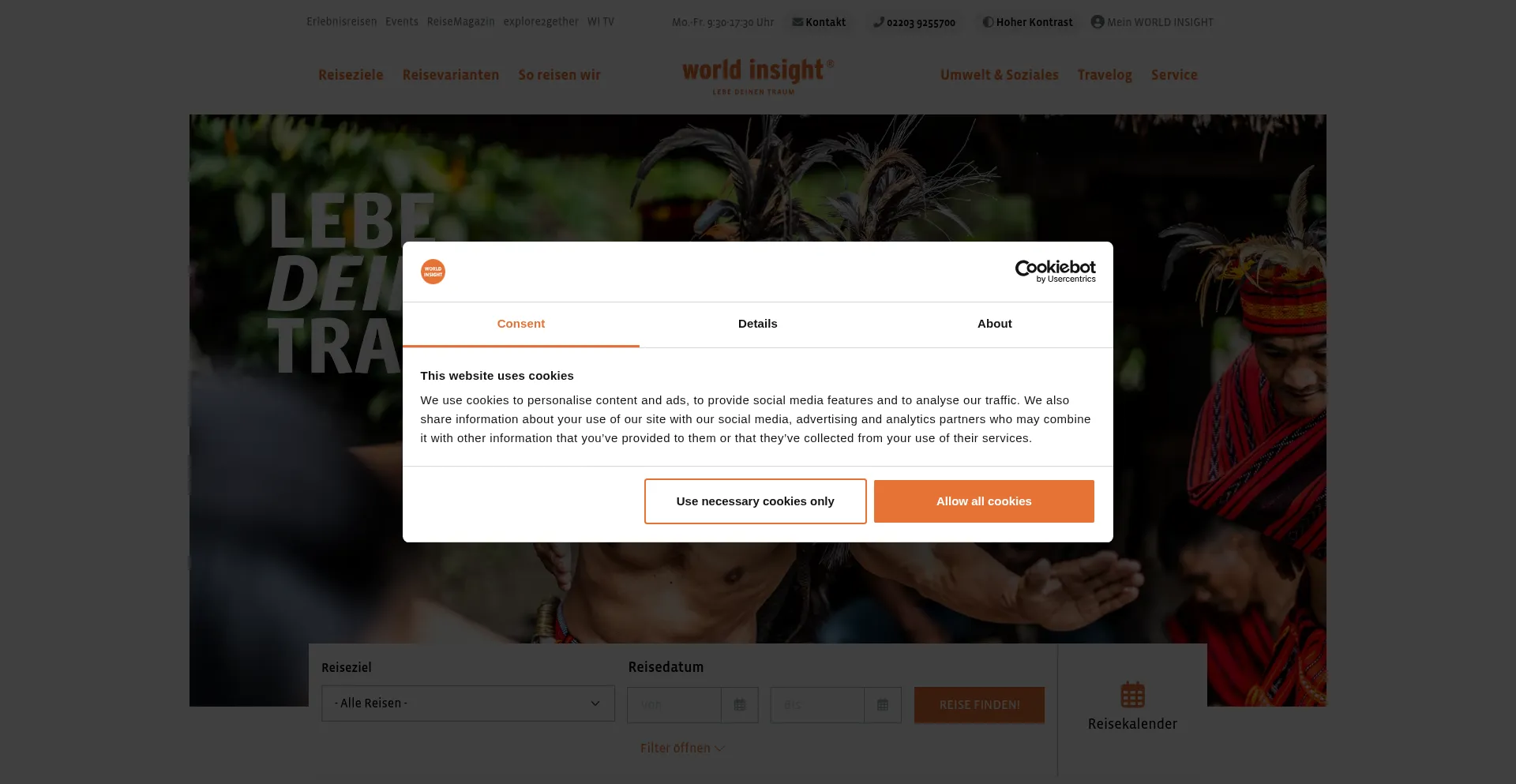Open the calendar picker for the 'von' date
This screenshot has width=1516, height=784.
coord(740,705)
